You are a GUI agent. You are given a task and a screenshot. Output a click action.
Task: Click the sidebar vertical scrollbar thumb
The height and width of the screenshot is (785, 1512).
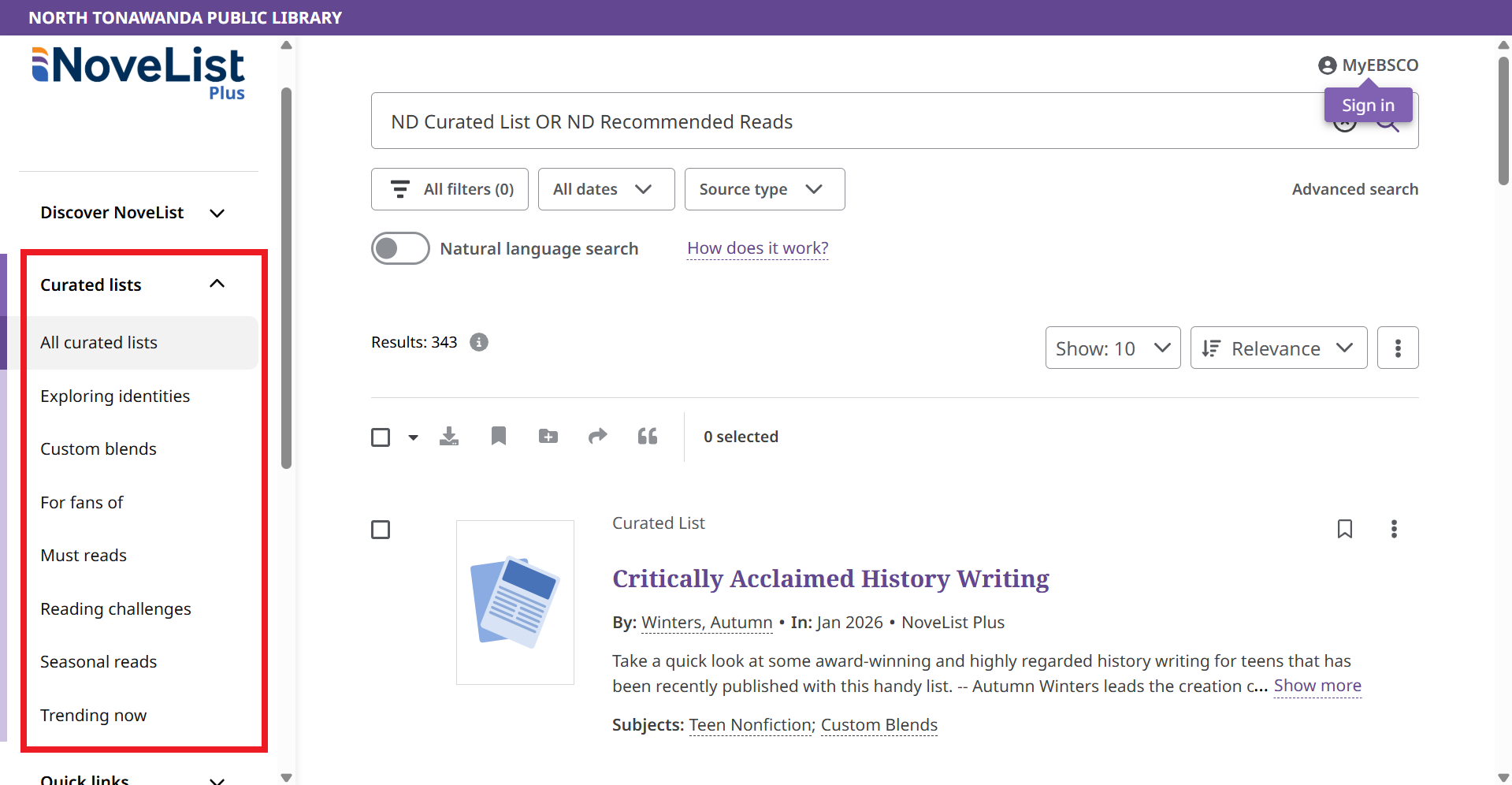coord(286,277)
